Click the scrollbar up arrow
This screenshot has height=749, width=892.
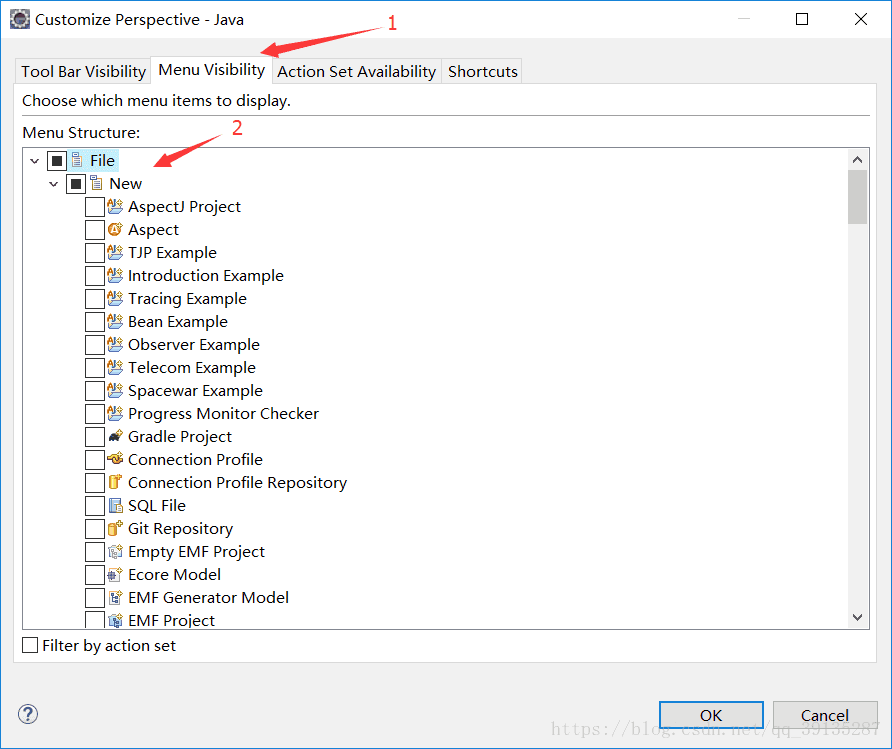pyautogui.click(x=857, y=160)
